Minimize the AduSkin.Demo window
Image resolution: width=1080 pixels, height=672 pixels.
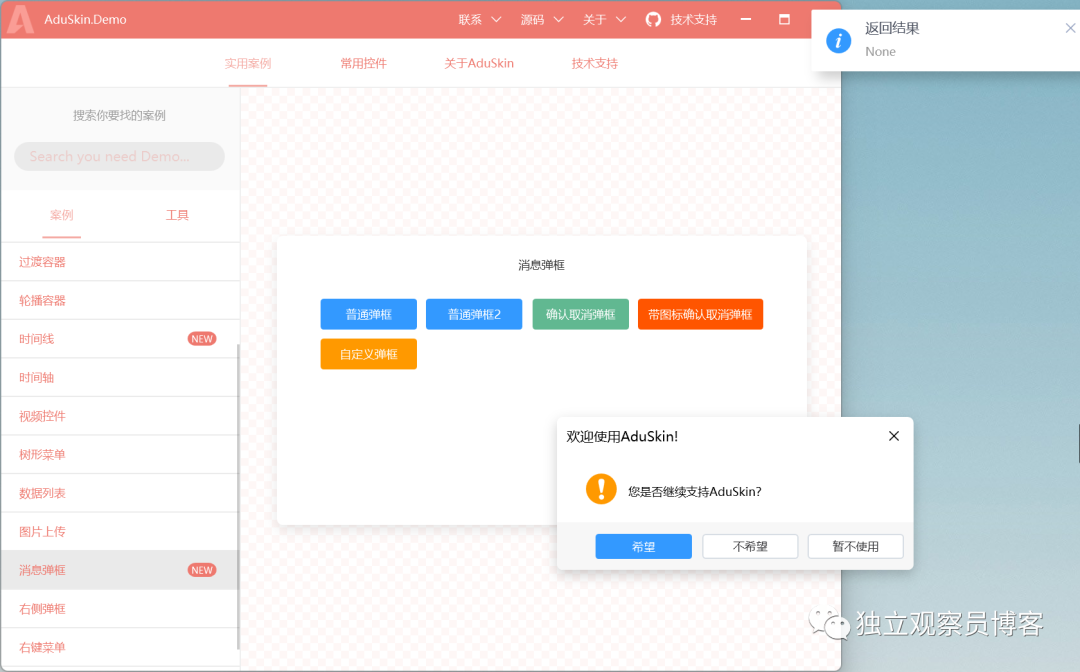(745, 19)
